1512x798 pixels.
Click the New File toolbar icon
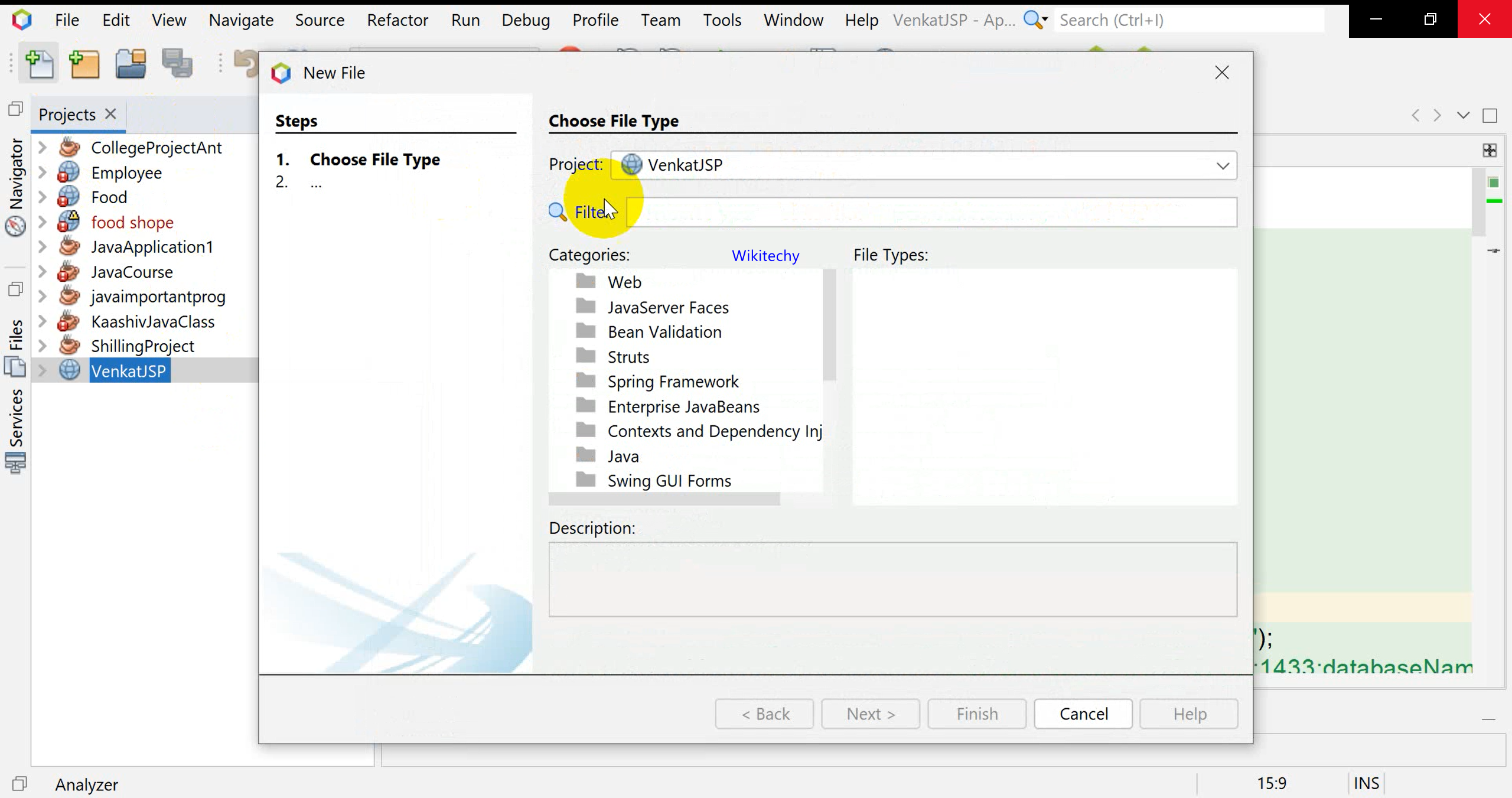pos(40,64)
